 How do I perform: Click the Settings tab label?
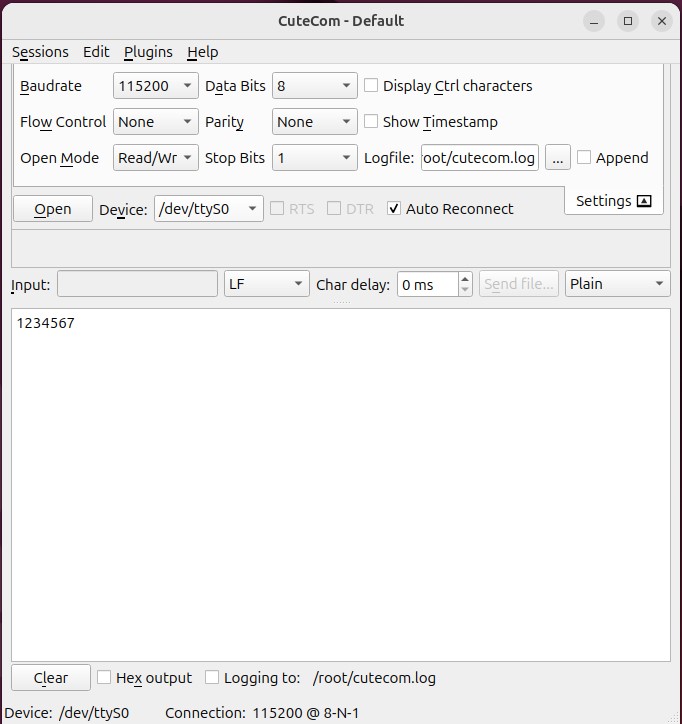click(604, 201)
